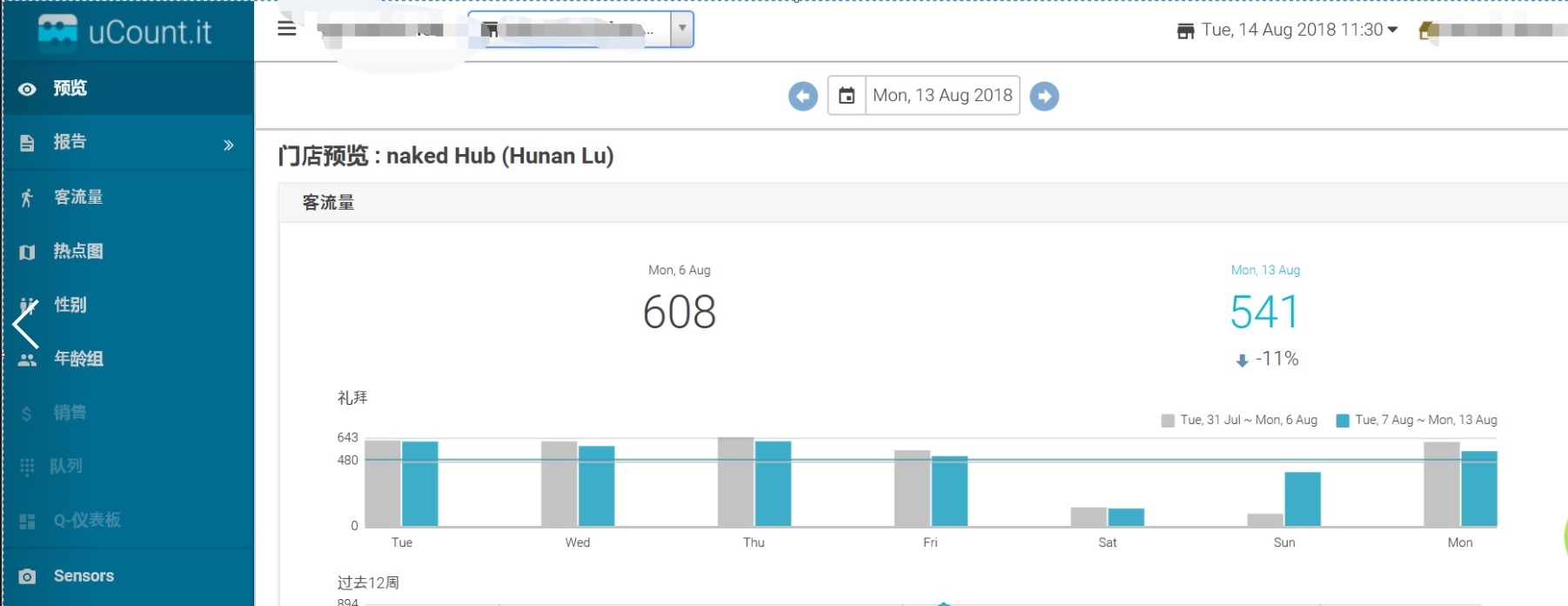The width and height of the screenshot is (1568, 606).
Task: Open 年龄组 age group via the people icon
Action: tap(27, 359)
